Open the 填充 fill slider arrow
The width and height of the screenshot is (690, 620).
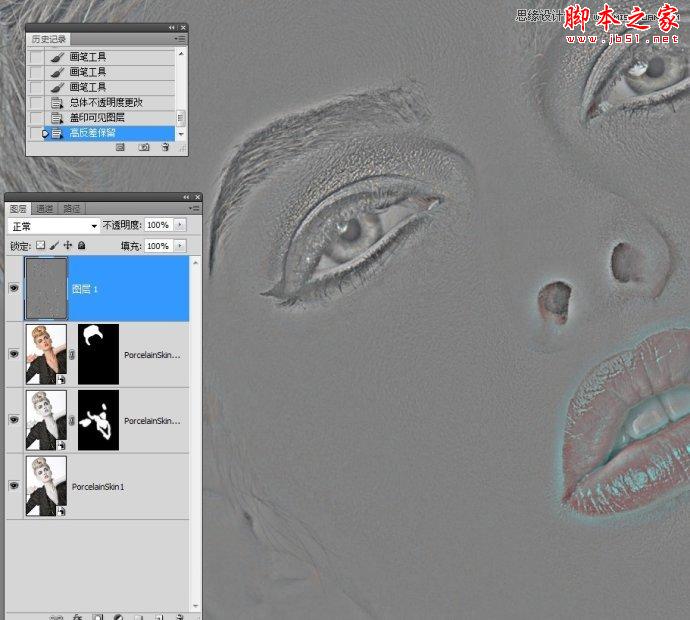click(x=180, y=246)
